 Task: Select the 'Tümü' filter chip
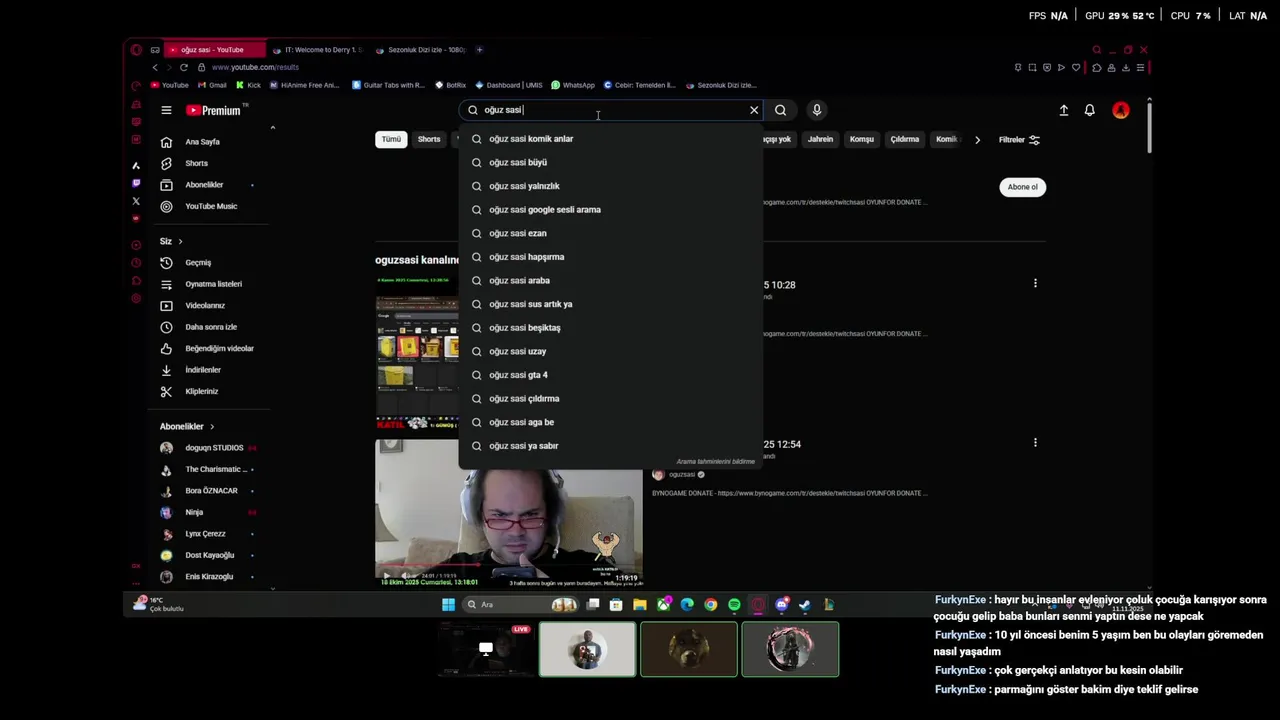click(391, 139)
